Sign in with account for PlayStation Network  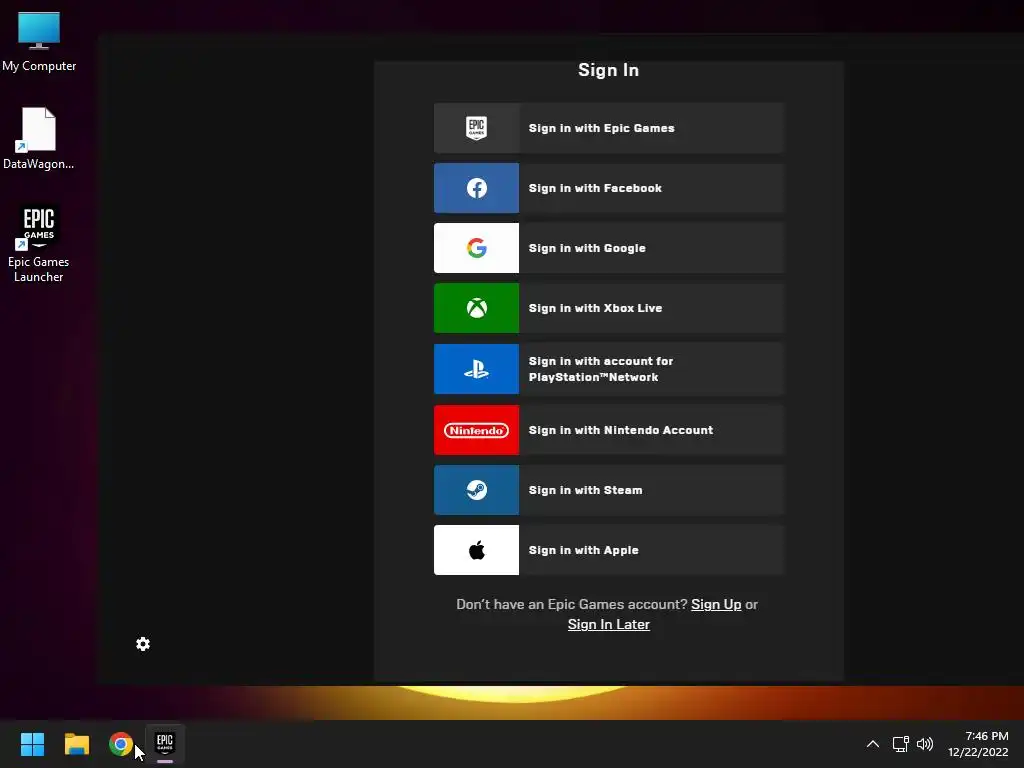click(609, 369)
